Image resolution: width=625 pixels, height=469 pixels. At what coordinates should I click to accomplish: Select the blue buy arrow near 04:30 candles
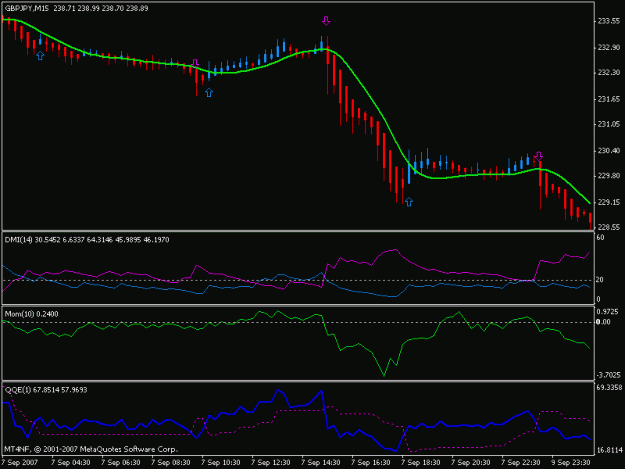tap(40, 55)
